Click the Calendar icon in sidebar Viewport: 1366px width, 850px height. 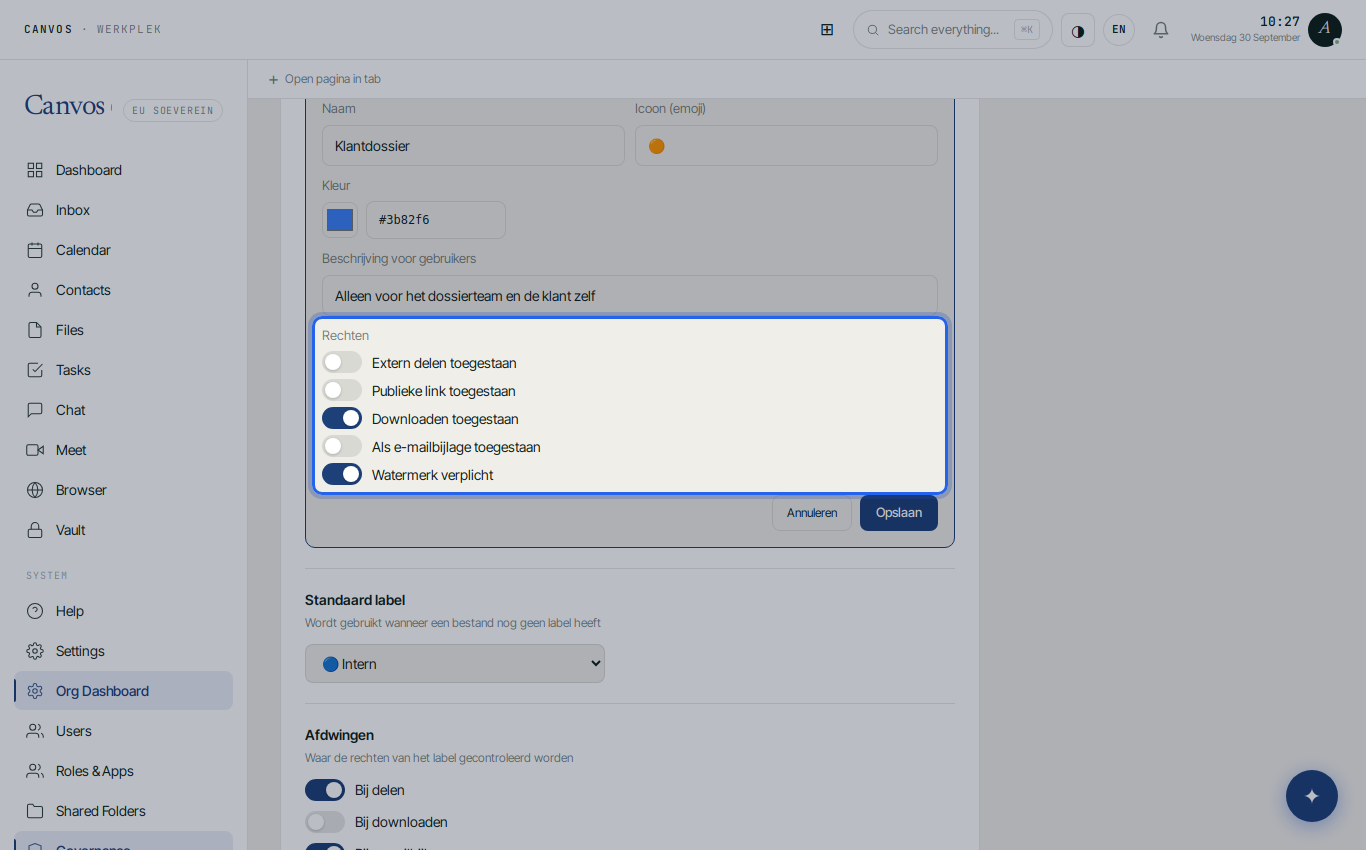click(35, 250)
